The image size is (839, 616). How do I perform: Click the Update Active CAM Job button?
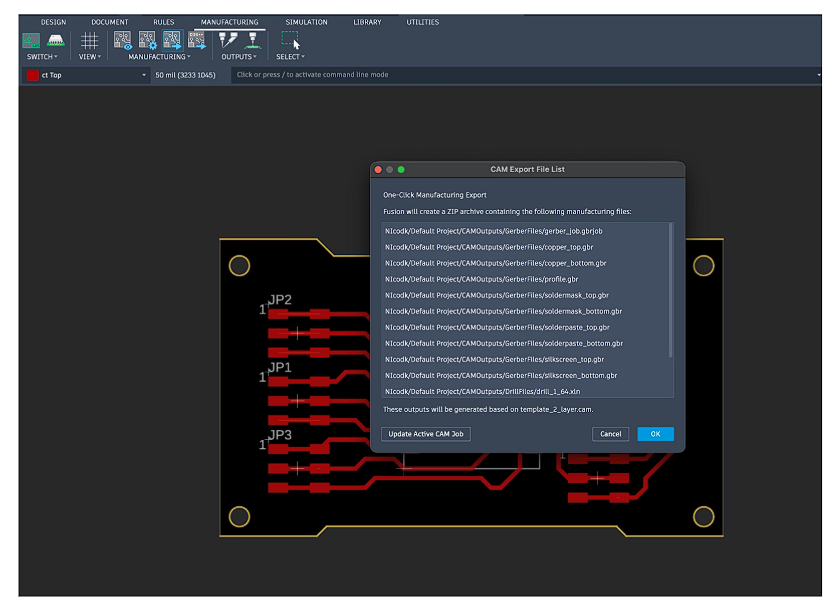[x=426, y=434]
